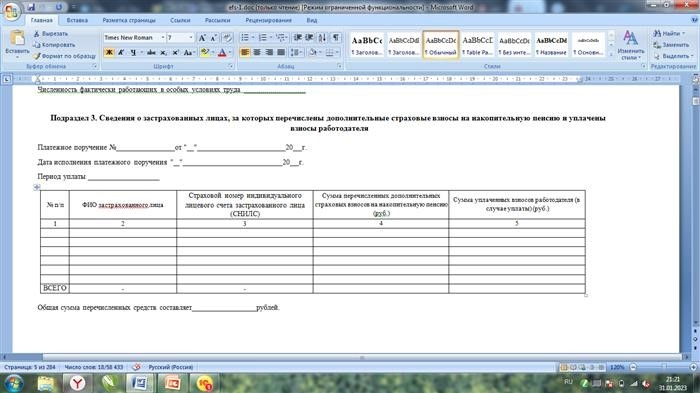Open Рецензирование tab
700x393 pixels.
coord(268,20)
